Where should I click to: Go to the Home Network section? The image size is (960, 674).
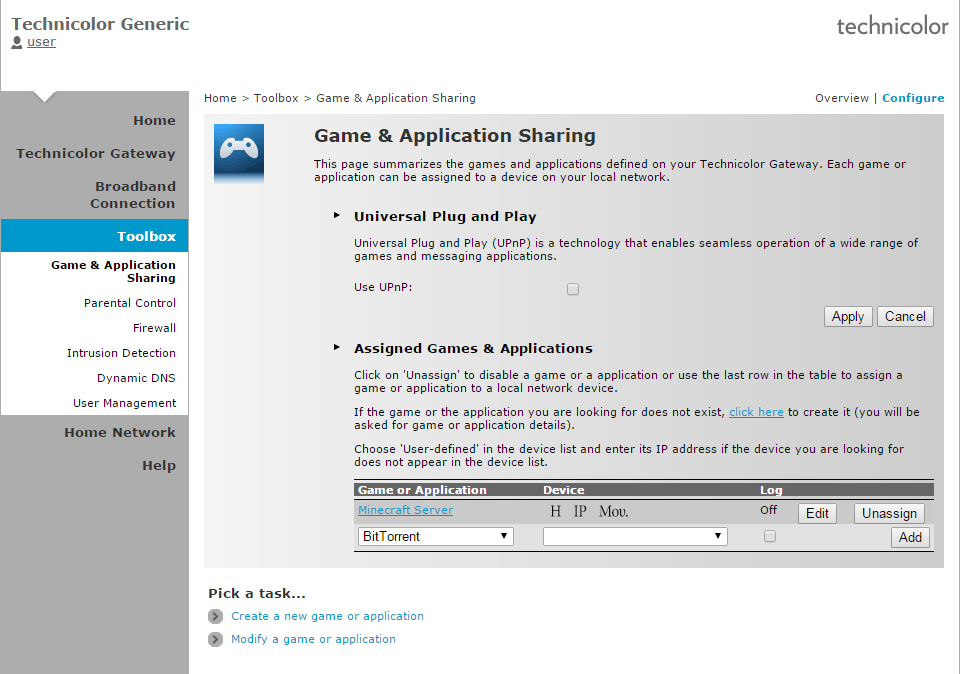[x=120, y=433]
